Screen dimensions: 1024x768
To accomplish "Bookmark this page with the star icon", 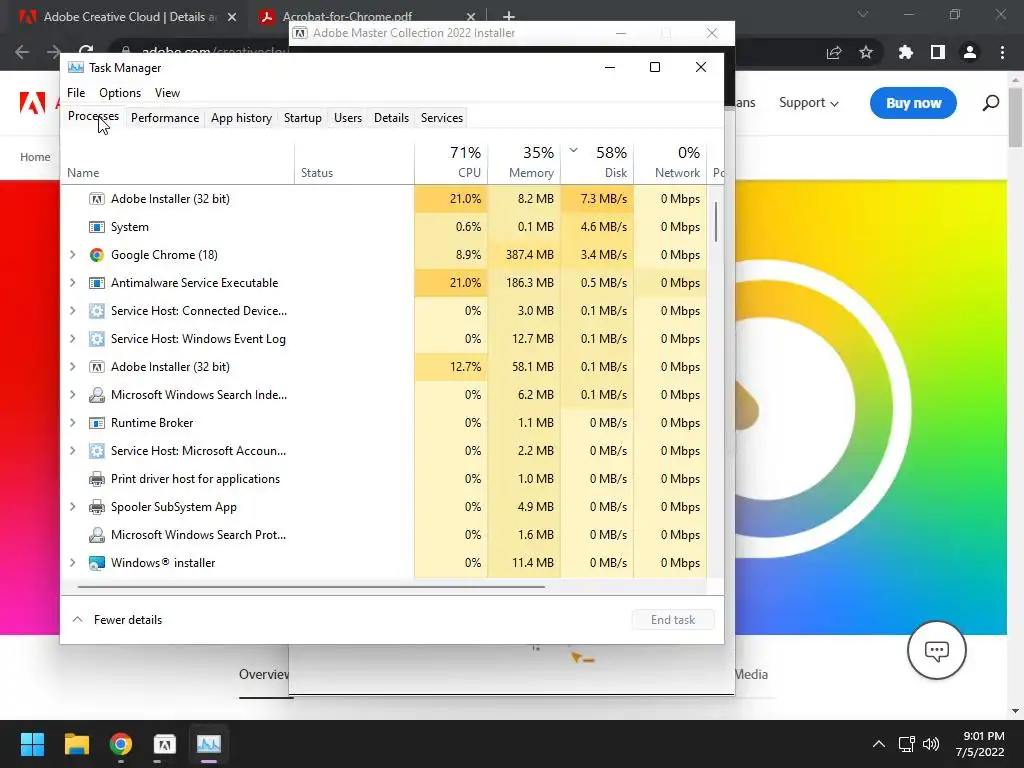I will [866, 52].
